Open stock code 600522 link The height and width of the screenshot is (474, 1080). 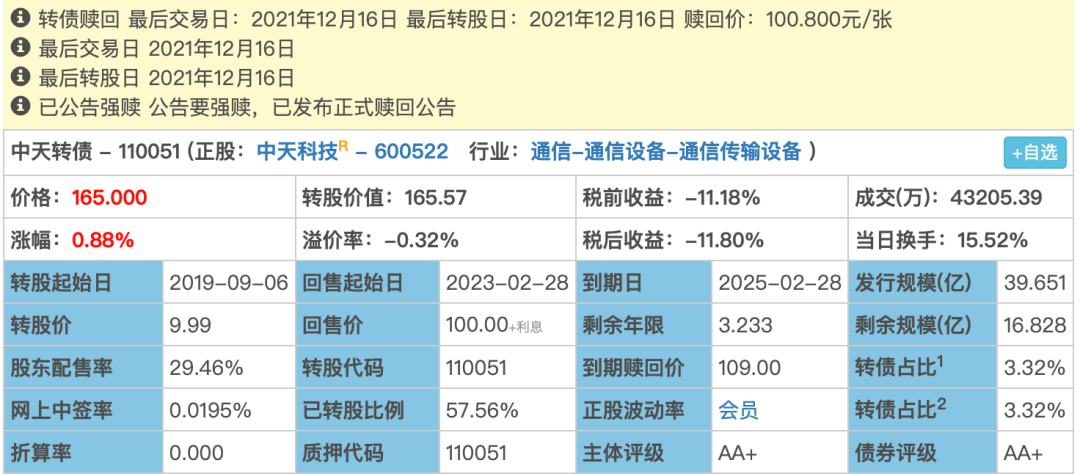[x=411, y=152]
